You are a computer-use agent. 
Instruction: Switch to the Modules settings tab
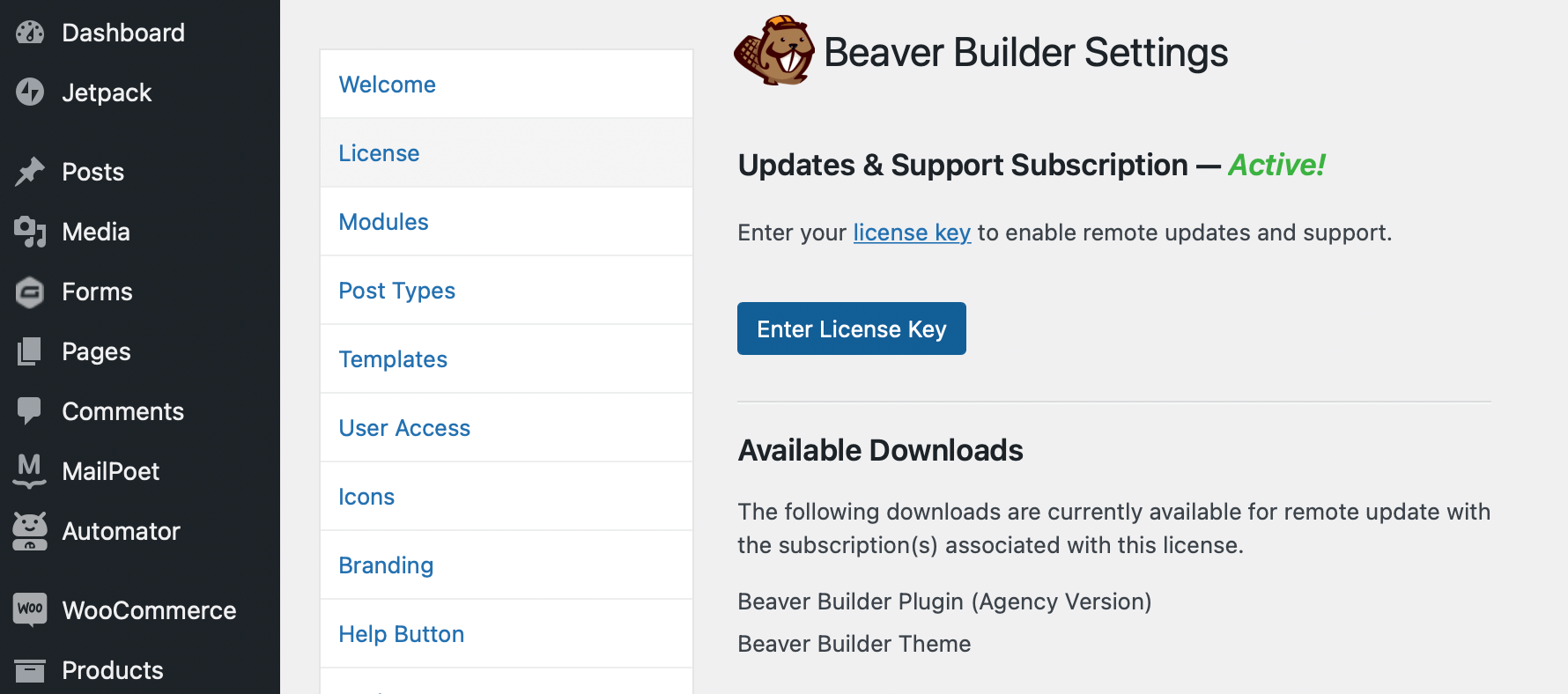coord(384,222)
